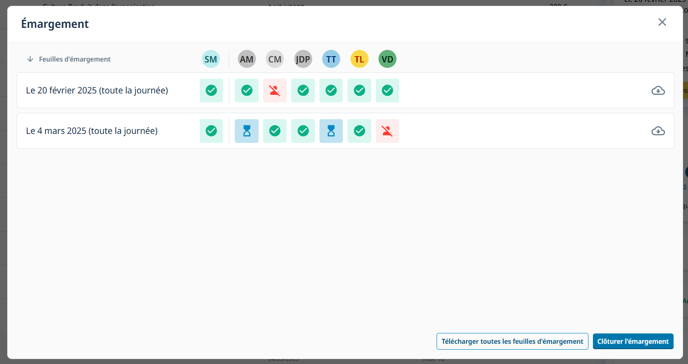Download the 20 février 2025 sheet via cloud icon
688x364 pixels.
point(658,91)
